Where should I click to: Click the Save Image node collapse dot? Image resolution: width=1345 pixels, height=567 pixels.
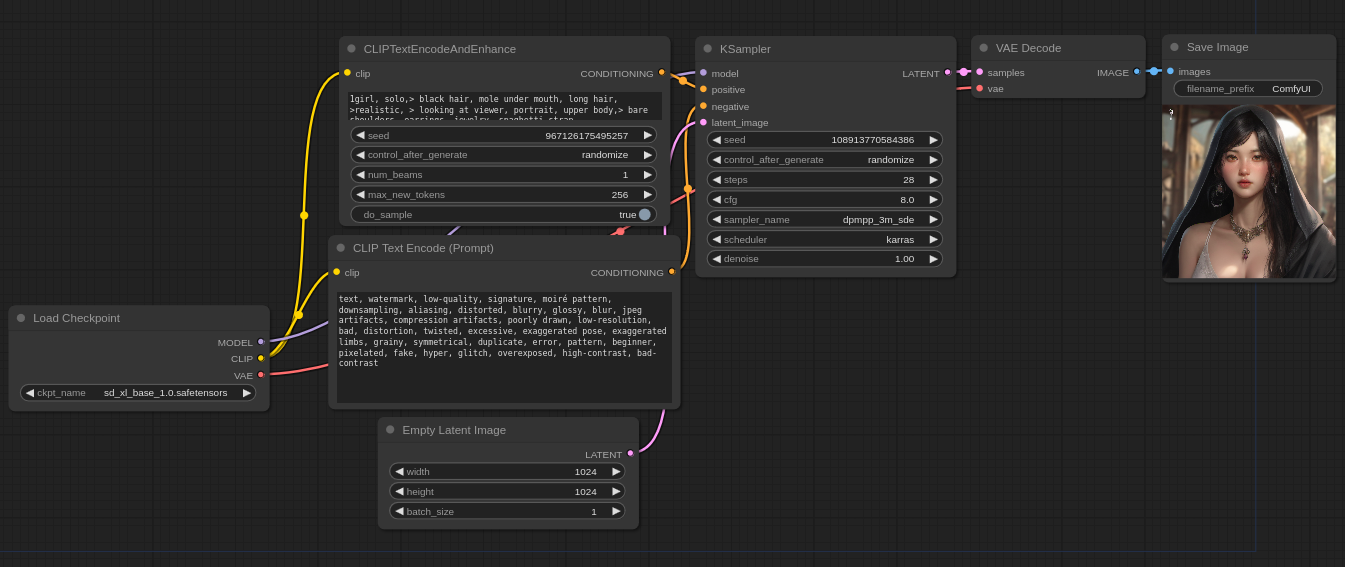[1174, 47]
